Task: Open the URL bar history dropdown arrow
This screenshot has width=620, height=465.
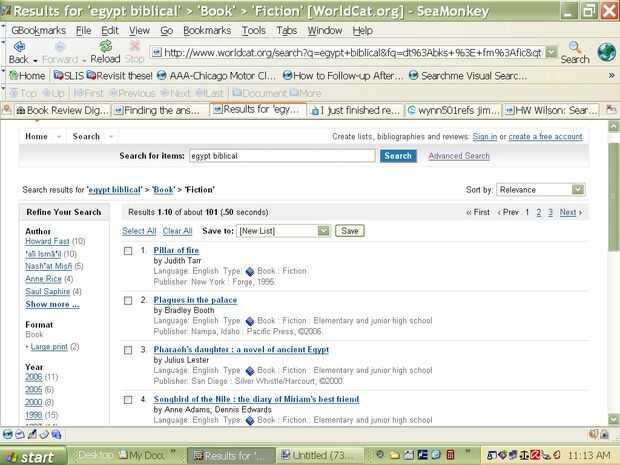Action: (x=551, y=52)
